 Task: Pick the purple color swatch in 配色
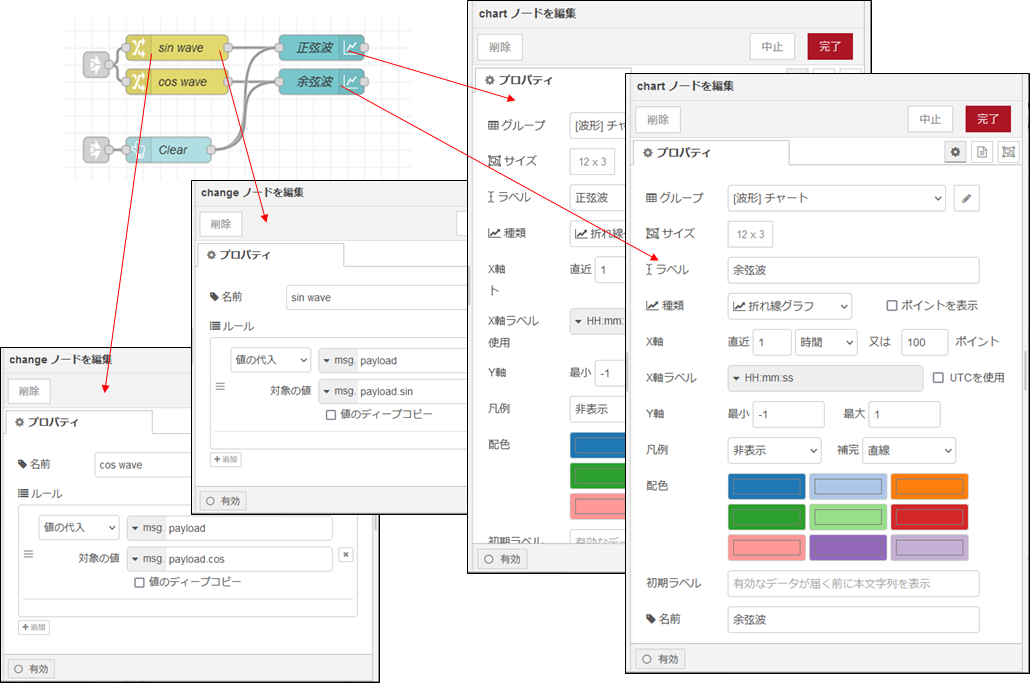848,548
